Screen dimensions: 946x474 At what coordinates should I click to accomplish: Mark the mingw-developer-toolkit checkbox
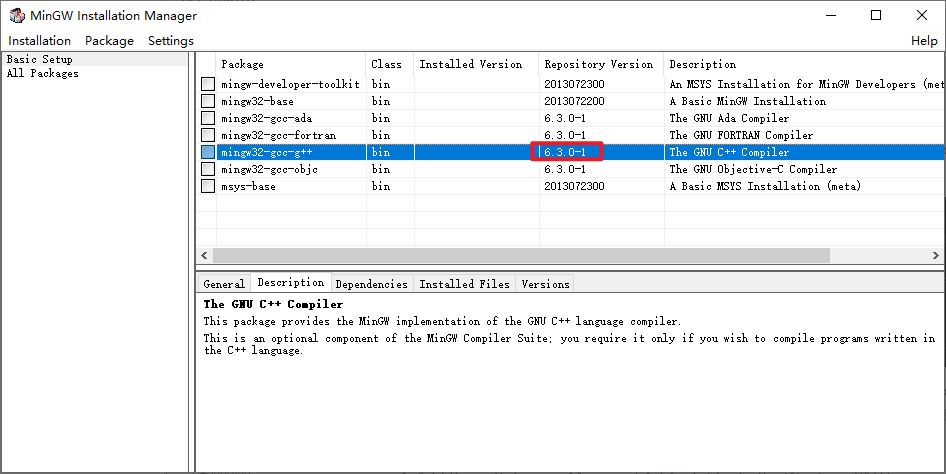tap(208, 84)
